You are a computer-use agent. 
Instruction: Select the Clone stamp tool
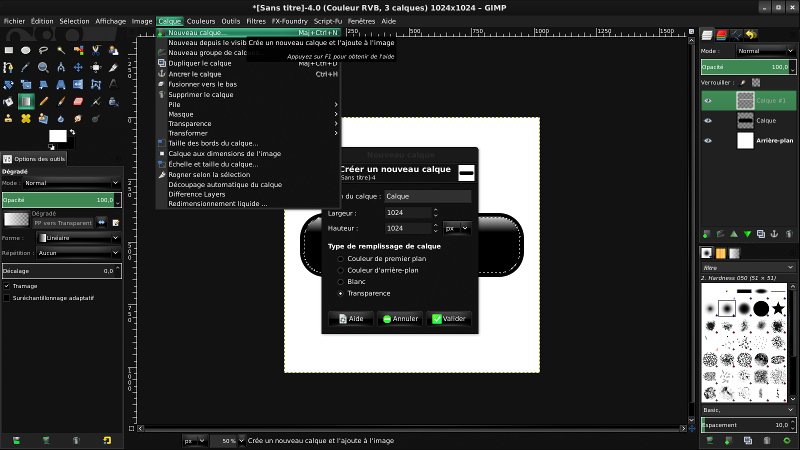point(9,118)
